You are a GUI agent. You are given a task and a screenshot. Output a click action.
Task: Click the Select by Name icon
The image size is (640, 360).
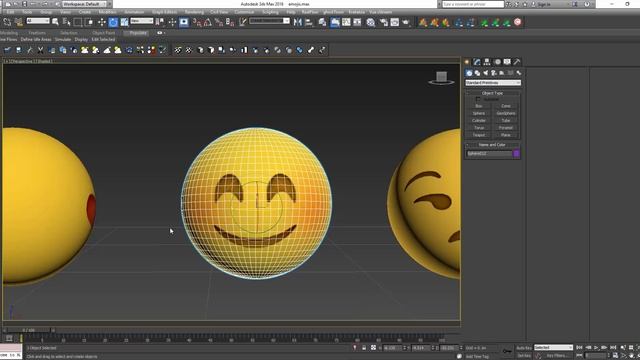[67, 22]
